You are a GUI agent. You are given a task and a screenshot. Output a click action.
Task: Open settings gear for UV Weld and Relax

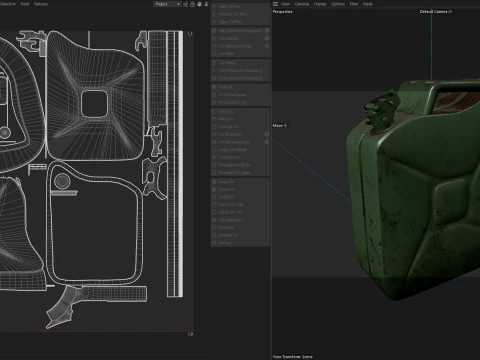(x=267, y=46)
